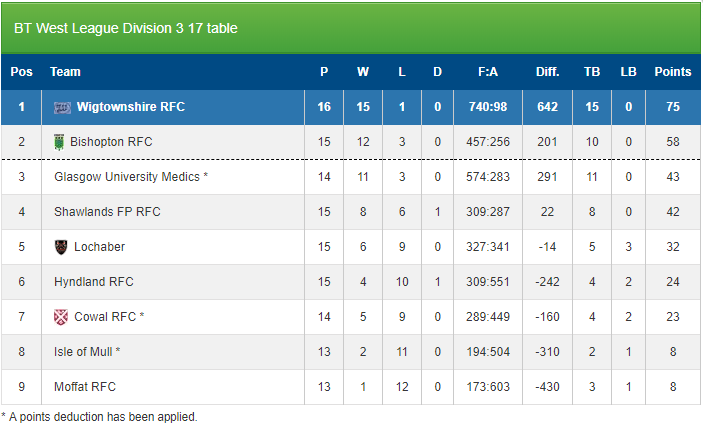The width and height of the screenshot is (703, 424).
Task: Select the Isle of Mull team name
Action: click(x=83, y=351)
